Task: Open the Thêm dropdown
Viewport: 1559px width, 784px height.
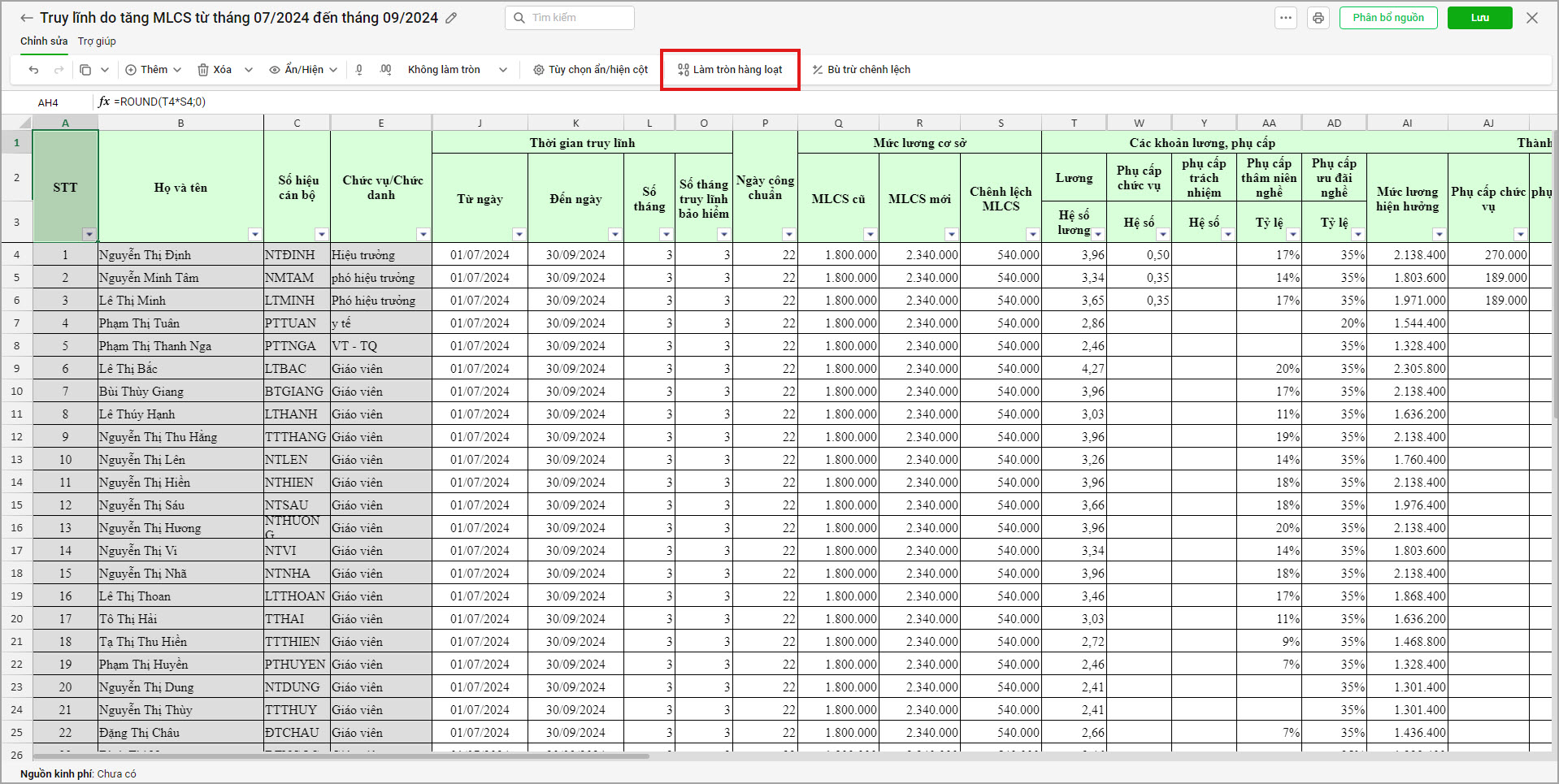Action: point(154,70)
